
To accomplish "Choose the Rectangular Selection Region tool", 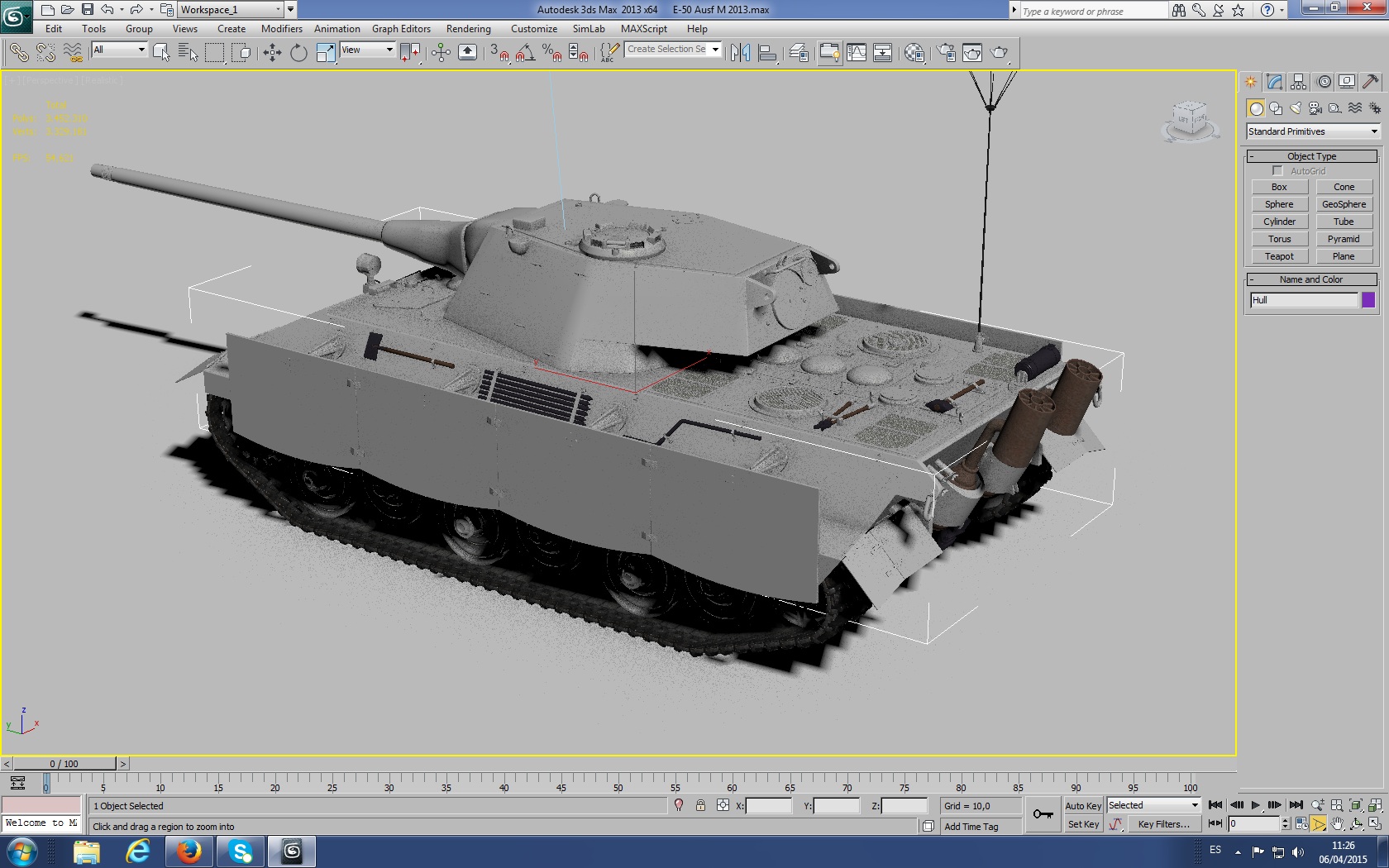I will [214, 53].
